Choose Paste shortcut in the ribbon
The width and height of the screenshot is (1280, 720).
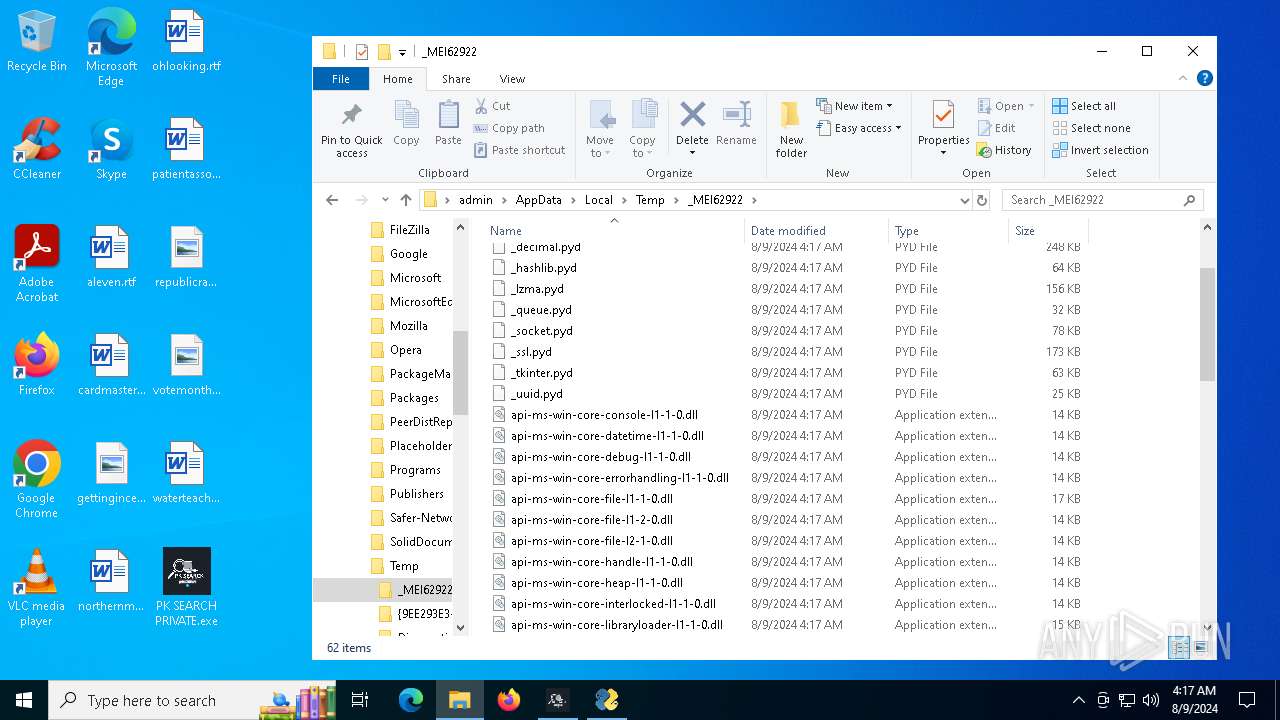pyautogui.click(x=520, y=150)
